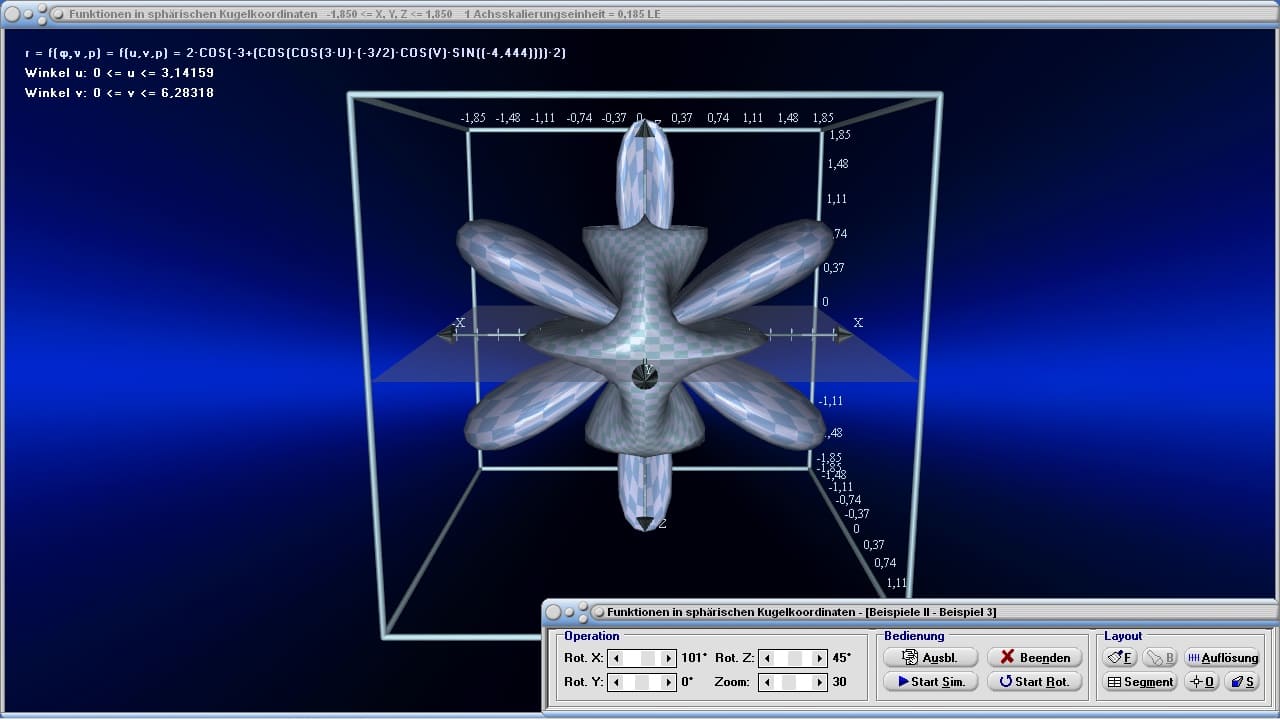Click the S layout button
The image size is (1280, 720).
[1243, 681]
